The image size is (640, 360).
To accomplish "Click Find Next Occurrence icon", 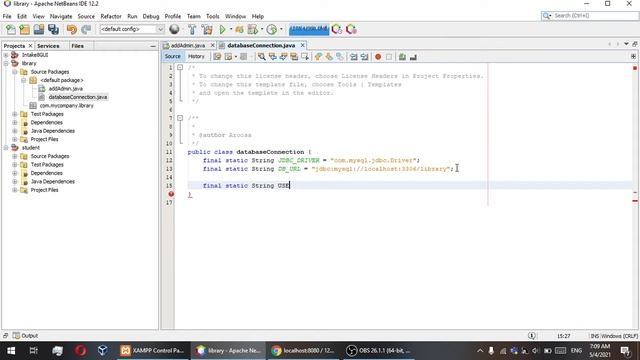I will pyautogui.click(x=283, y=57).
